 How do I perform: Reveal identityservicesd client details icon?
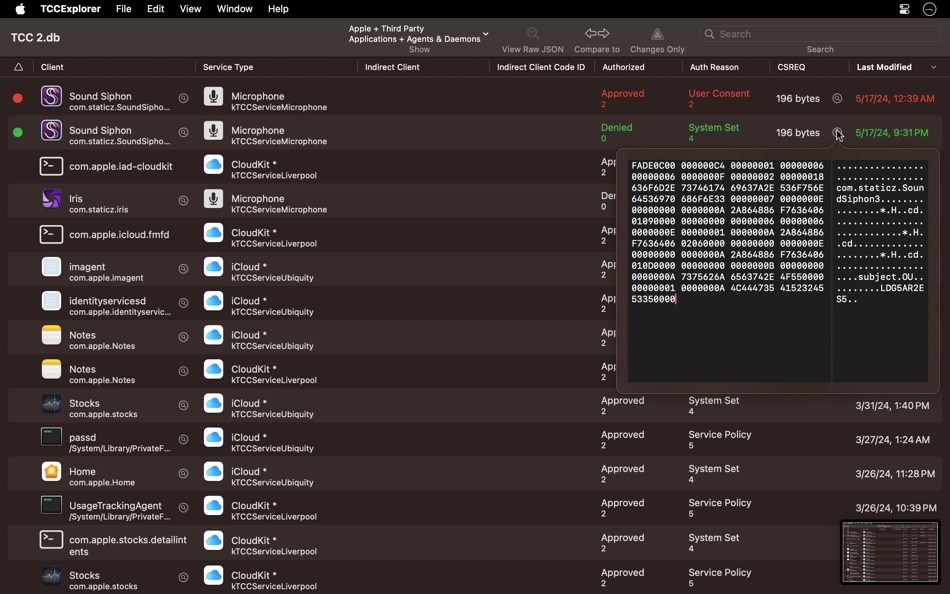point(183,302)
